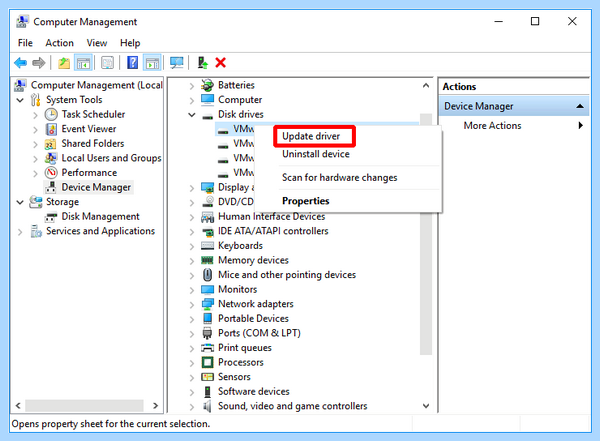Click the speaker icon for Sound controllers
Viewport: 600px width, 441px height.
point(207,406)
